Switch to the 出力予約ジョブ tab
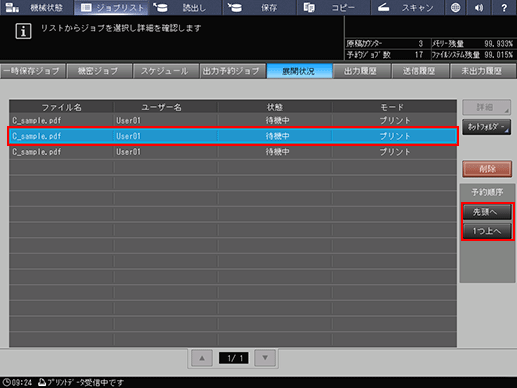The image size is (517, 388). click(x=232, y=71)
